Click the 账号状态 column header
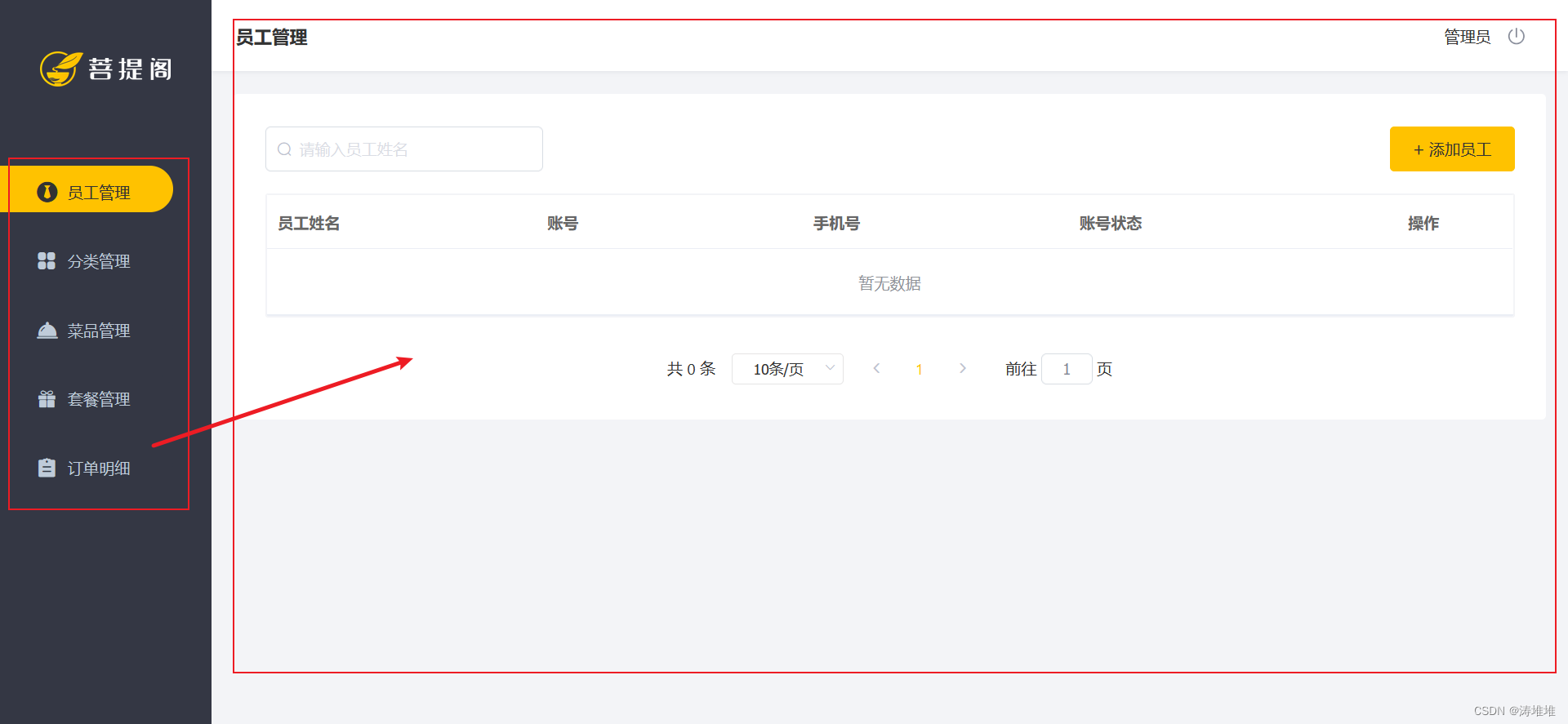 click(x=1111, y=223)
